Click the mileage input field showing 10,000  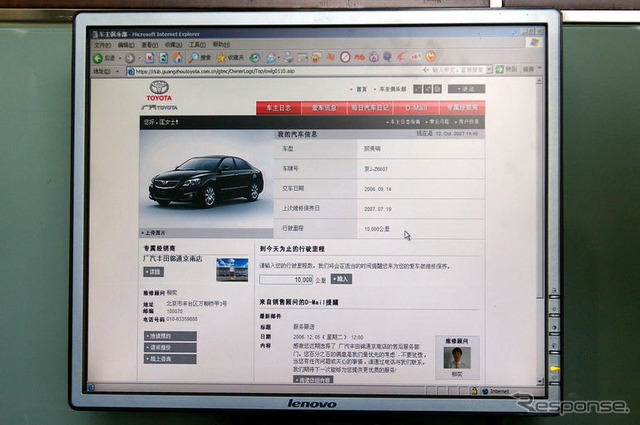point(286,280)
